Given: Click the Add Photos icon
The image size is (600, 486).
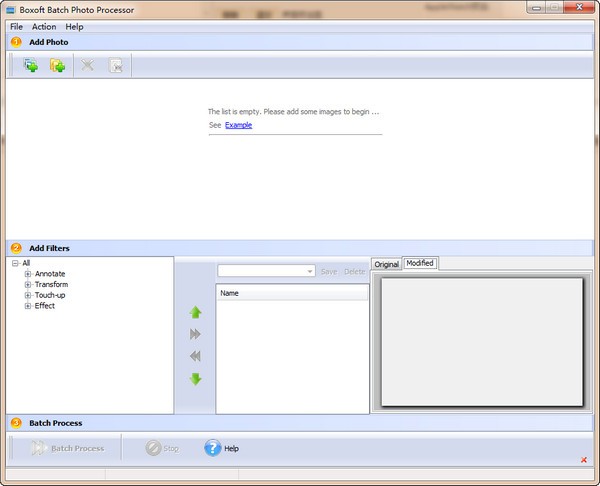Looking at the screenshot, I should click(31, 66).
